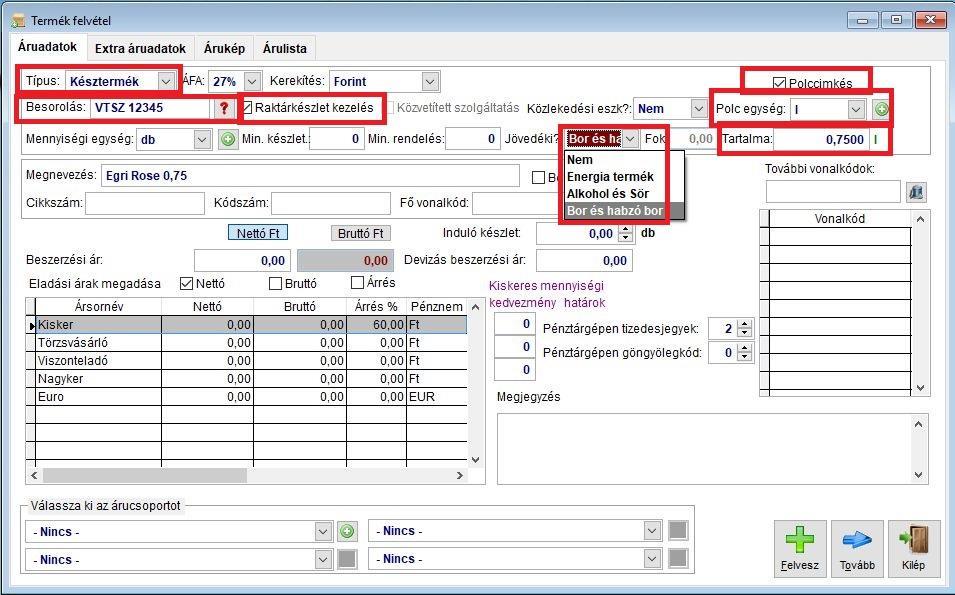This screenshot has width=955, height=595.
Task: Select Bor és habzó bor option
Action: pos(624,211)
